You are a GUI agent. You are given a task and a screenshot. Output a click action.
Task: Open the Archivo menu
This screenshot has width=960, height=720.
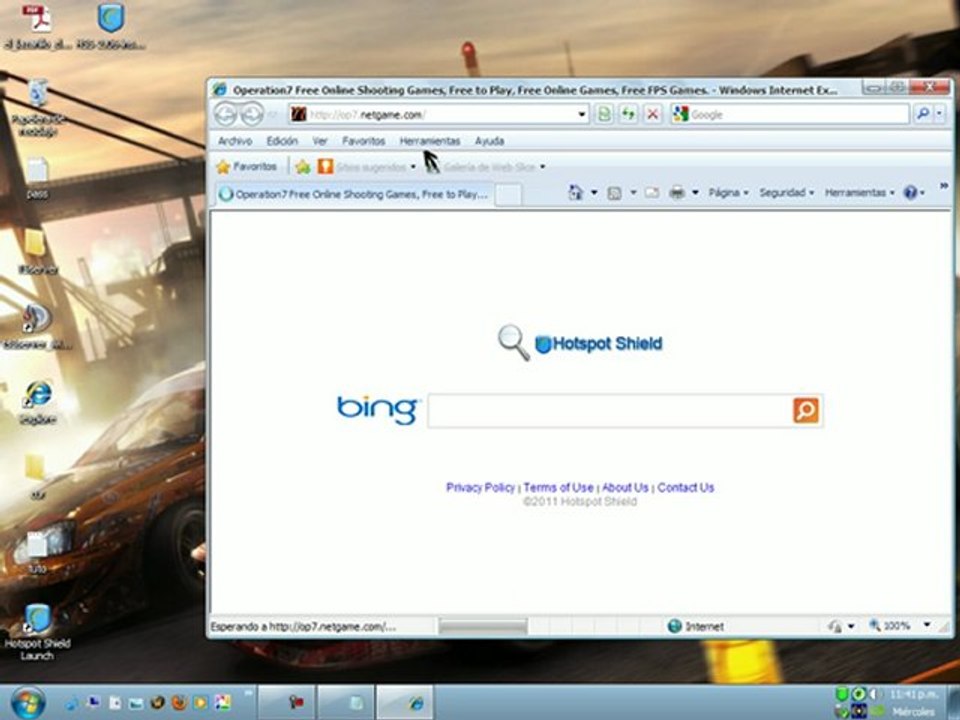(235, 141)
